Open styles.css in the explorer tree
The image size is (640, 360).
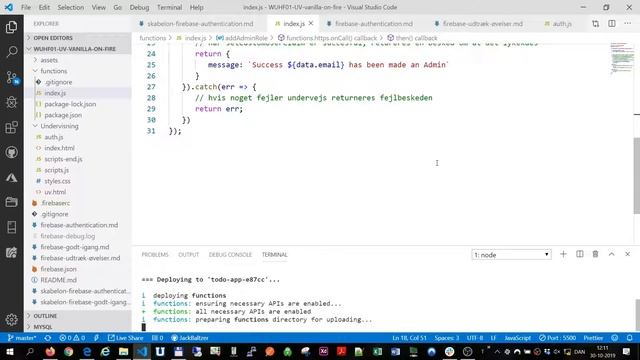click(x=57, y=181)
